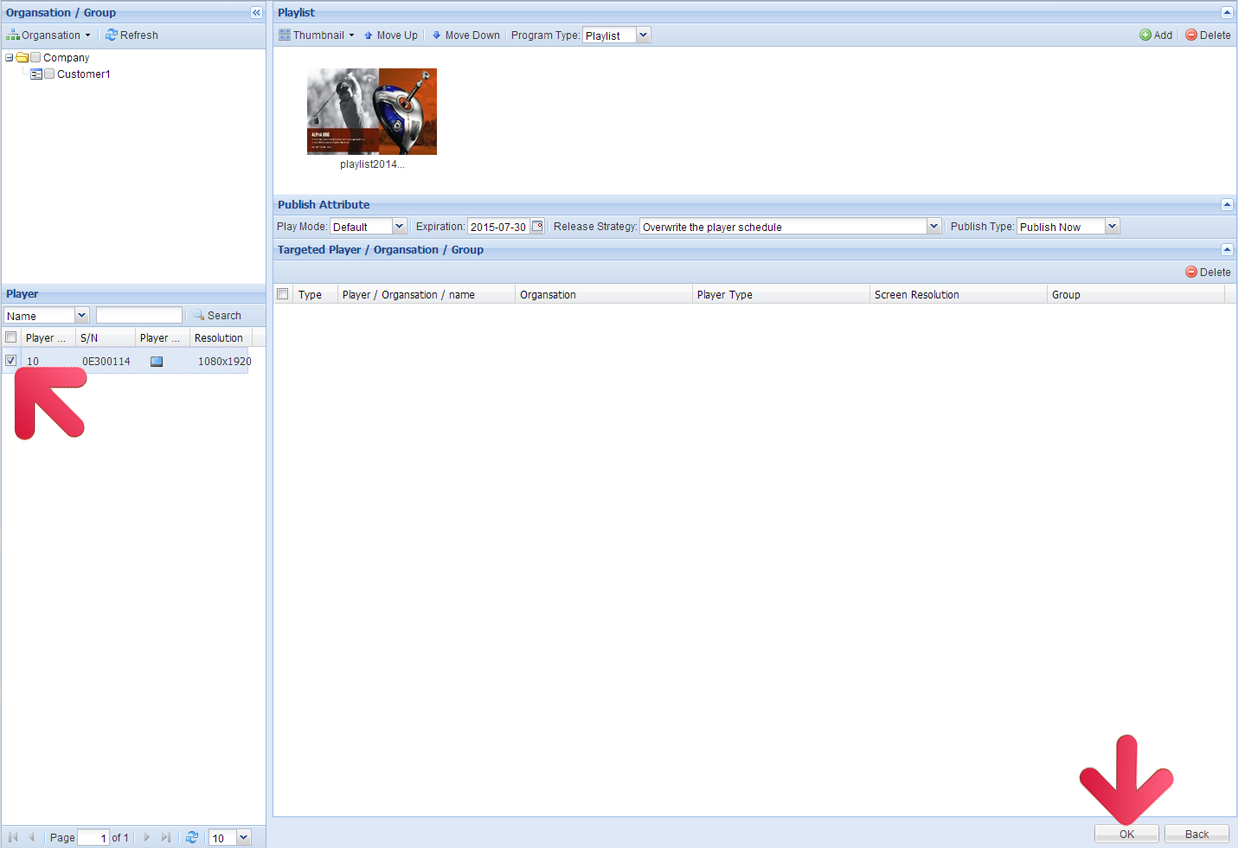Tick the Company organisation checkbox

[x=36, y=58]
